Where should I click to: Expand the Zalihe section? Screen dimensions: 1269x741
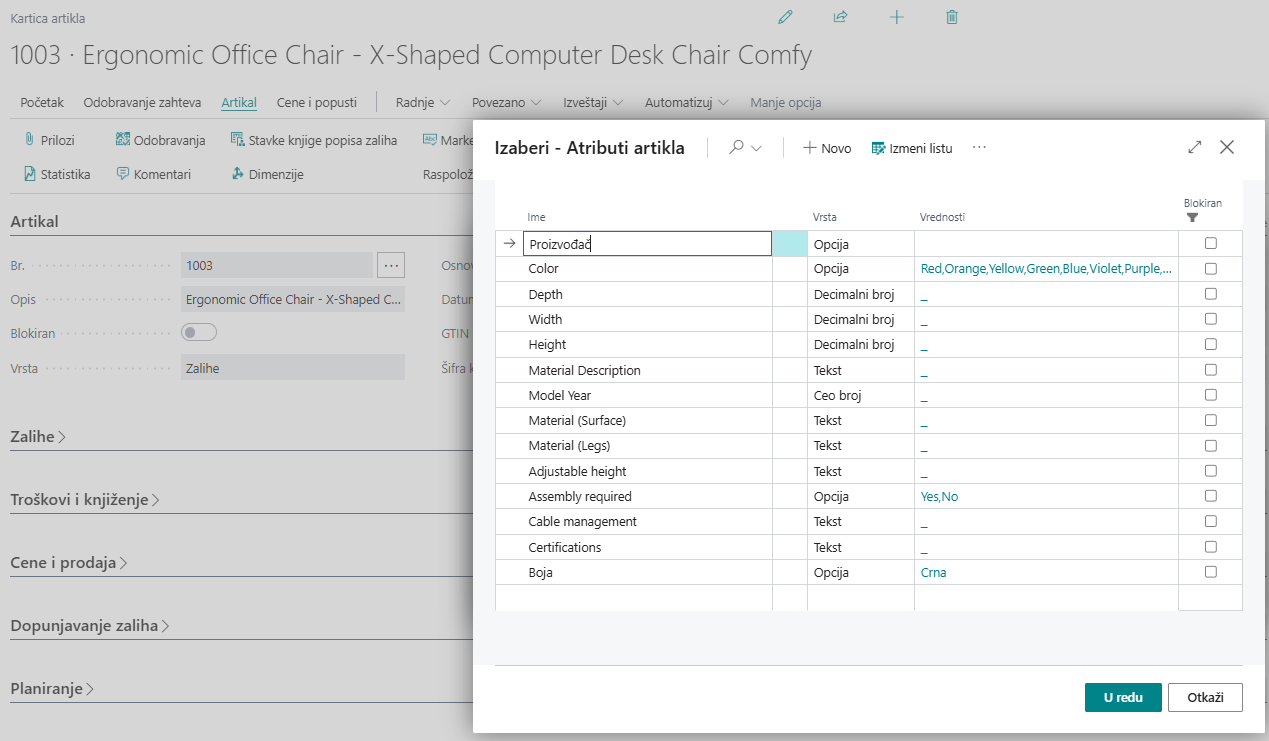coord(39,437)
